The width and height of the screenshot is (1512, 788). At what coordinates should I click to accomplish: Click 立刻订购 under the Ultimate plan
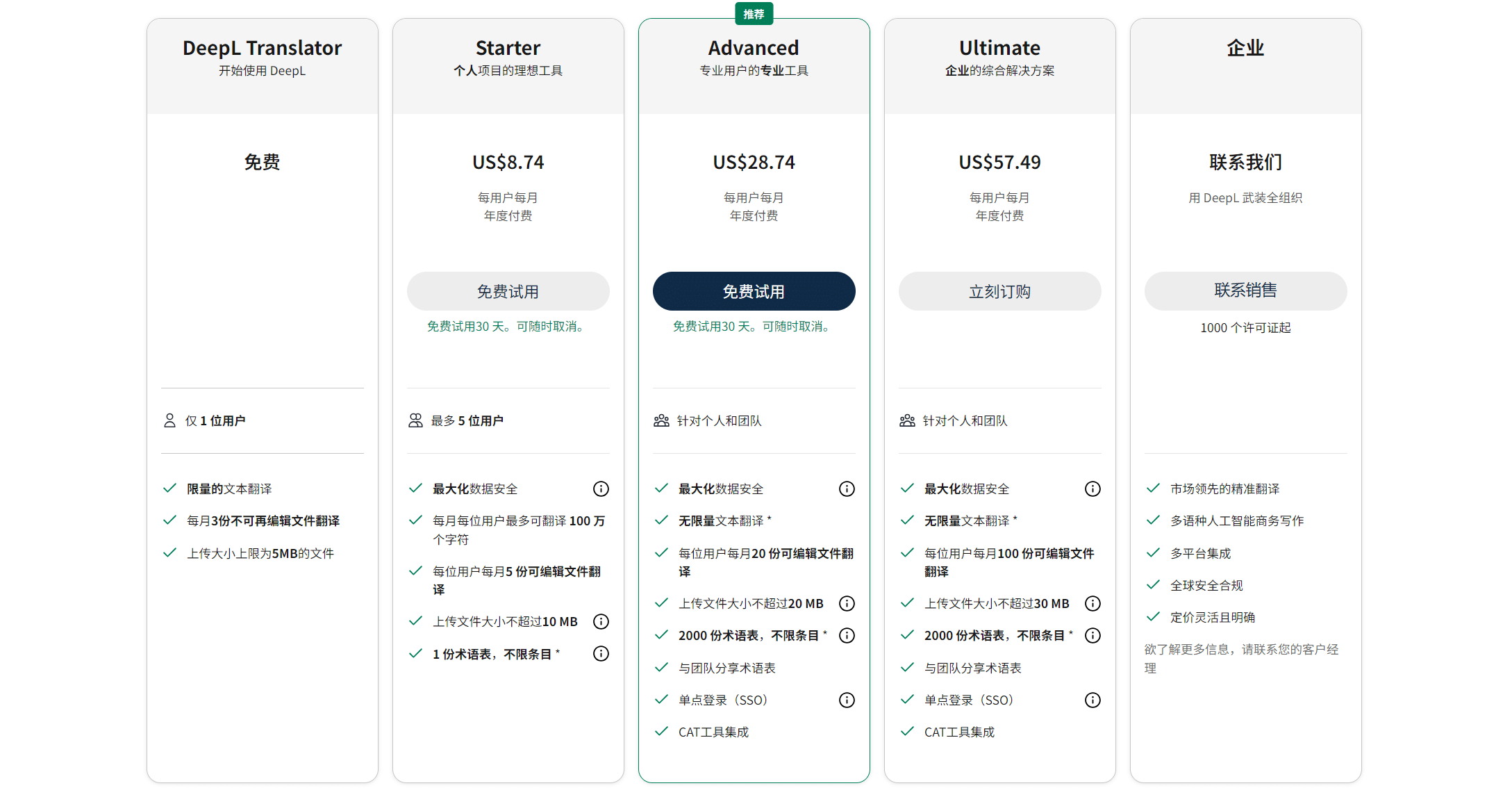[x=999, y=291]
